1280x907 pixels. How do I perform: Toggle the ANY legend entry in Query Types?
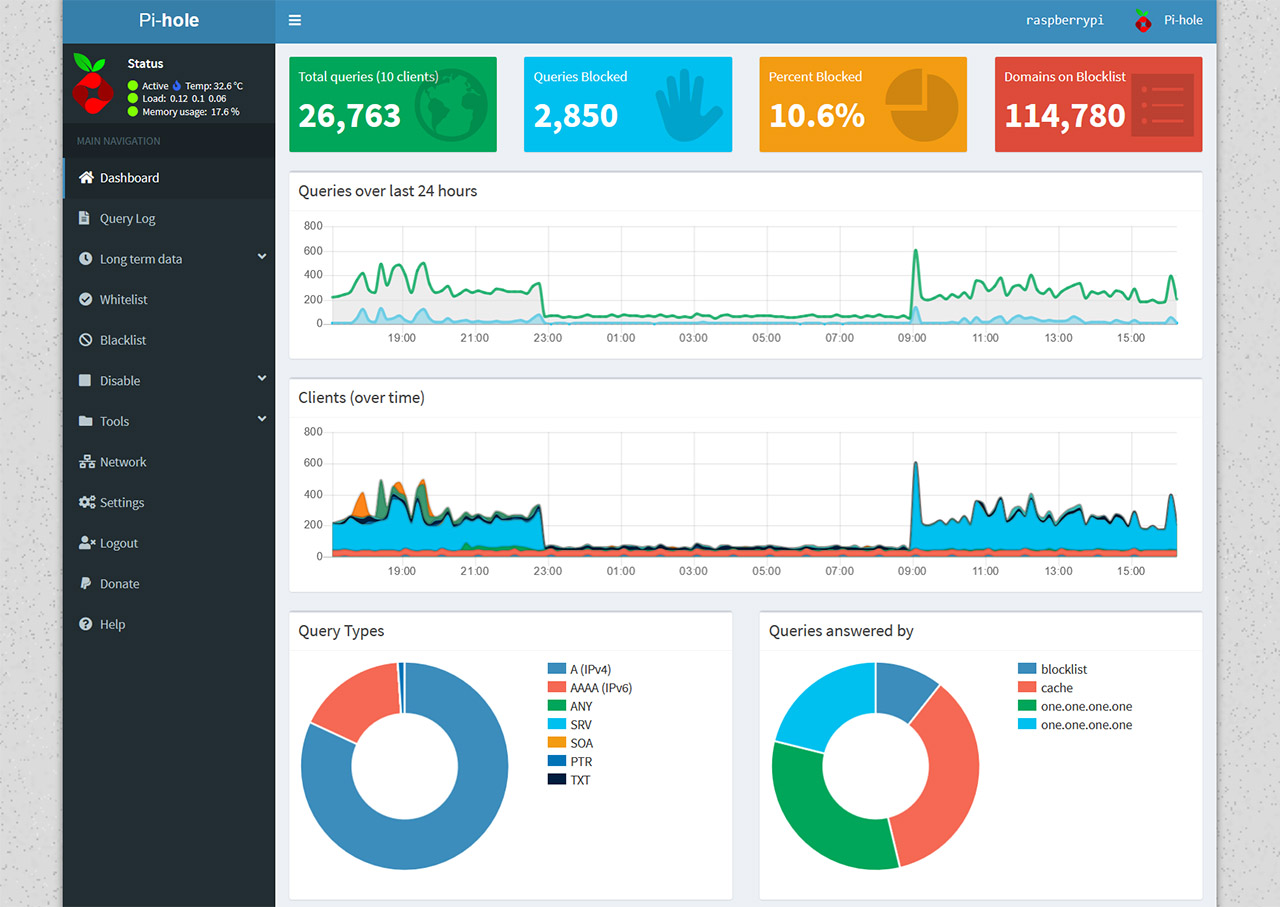570,706
